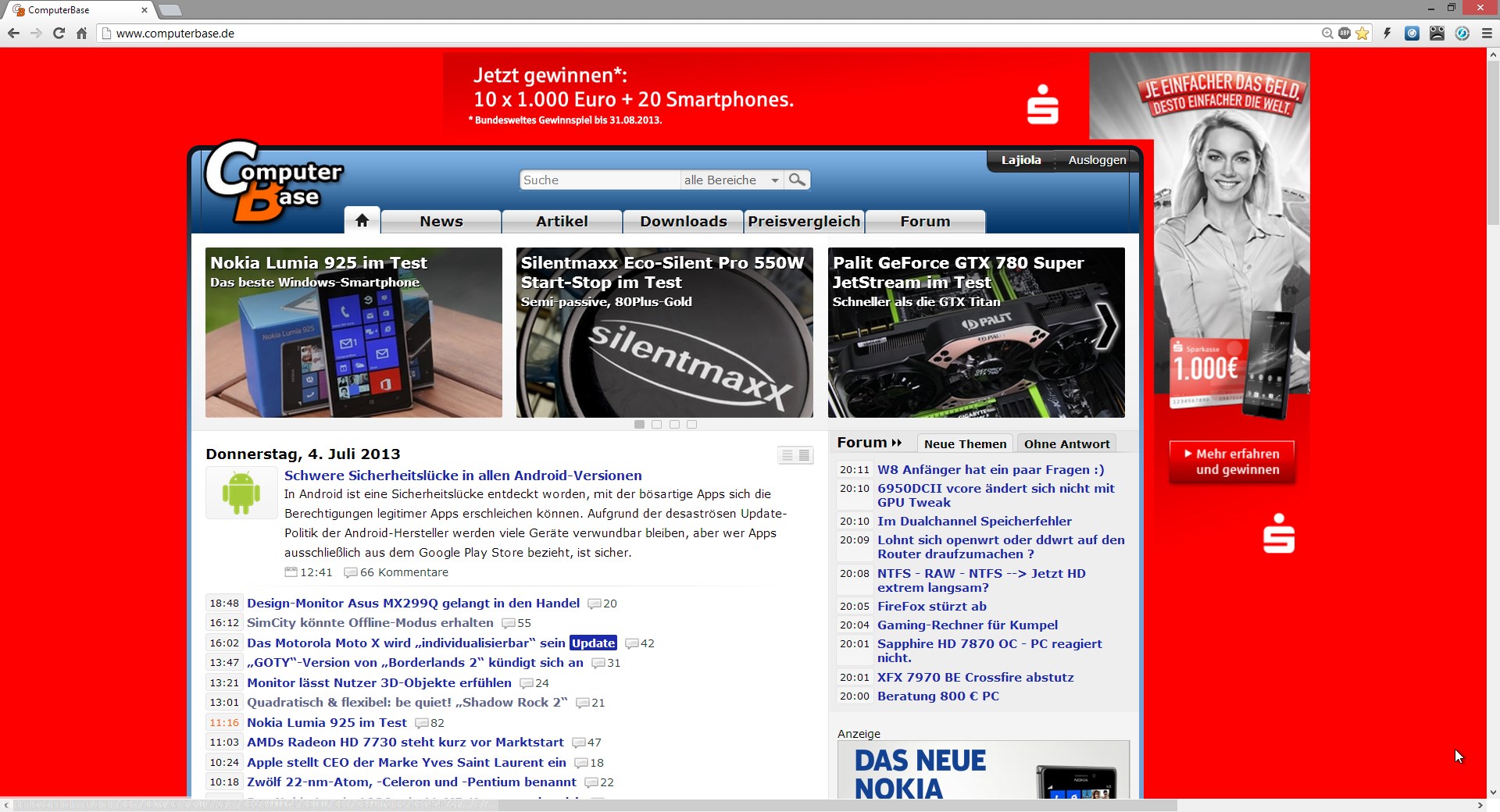
Task: Open the 66 Kommentare comments link
Action: coord(397,572)
